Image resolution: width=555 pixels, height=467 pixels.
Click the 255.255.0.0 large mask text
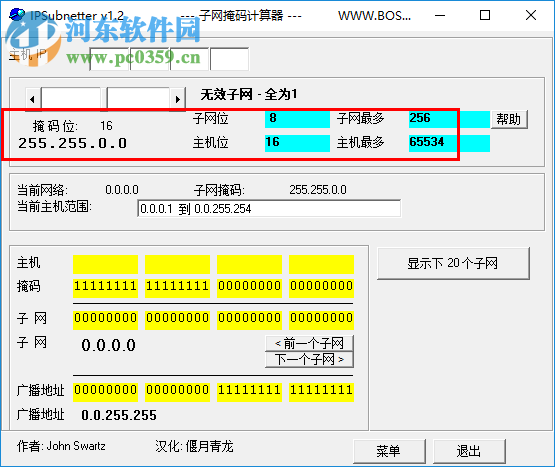click(x=73, y=143)
